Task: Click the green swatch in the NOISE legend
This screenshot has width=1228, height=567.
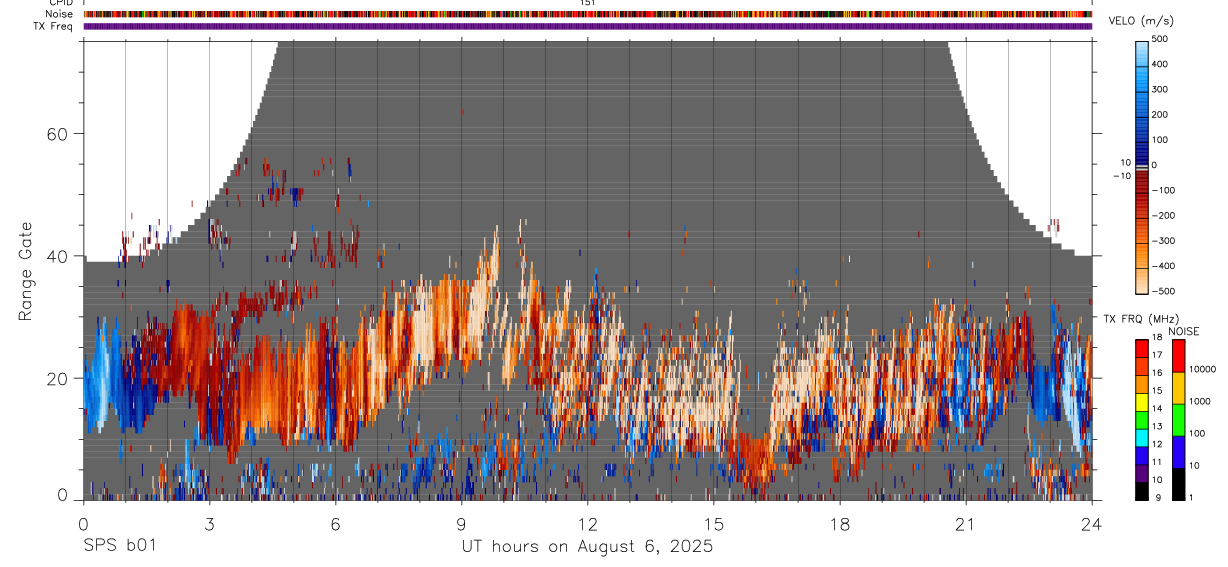Action: click(1178, 419)
